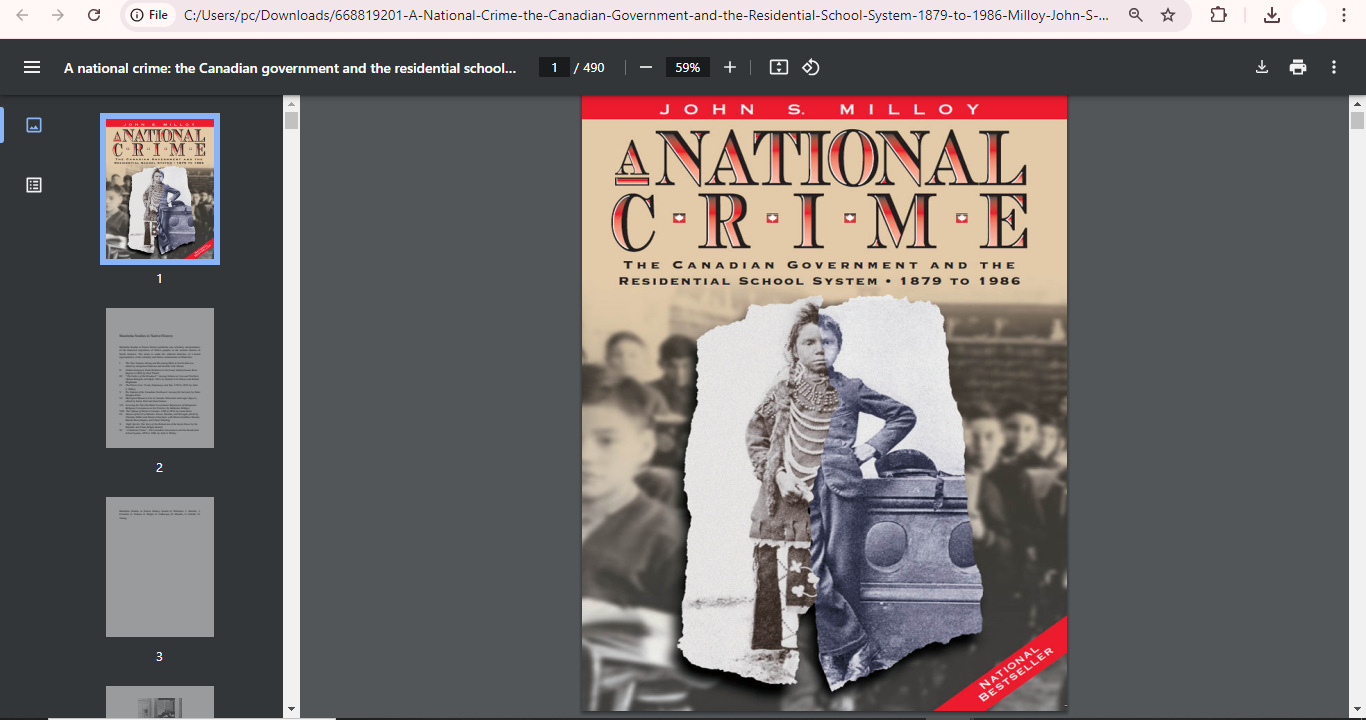Click the document scrollbar down arrow
The image size is (1366, 720).
point(1357,709)
